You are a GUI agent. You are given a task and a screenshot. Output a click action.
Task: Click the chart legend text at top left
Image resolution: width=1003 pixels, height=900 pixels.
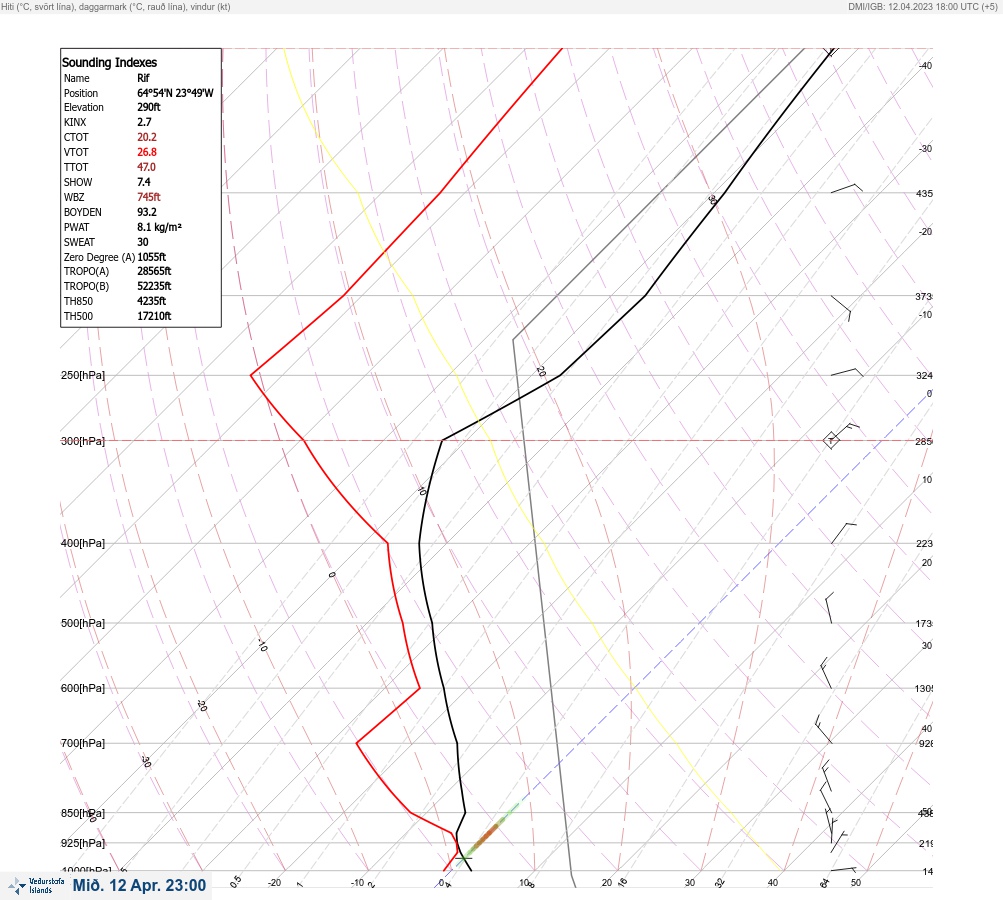(x=116, y=6)
